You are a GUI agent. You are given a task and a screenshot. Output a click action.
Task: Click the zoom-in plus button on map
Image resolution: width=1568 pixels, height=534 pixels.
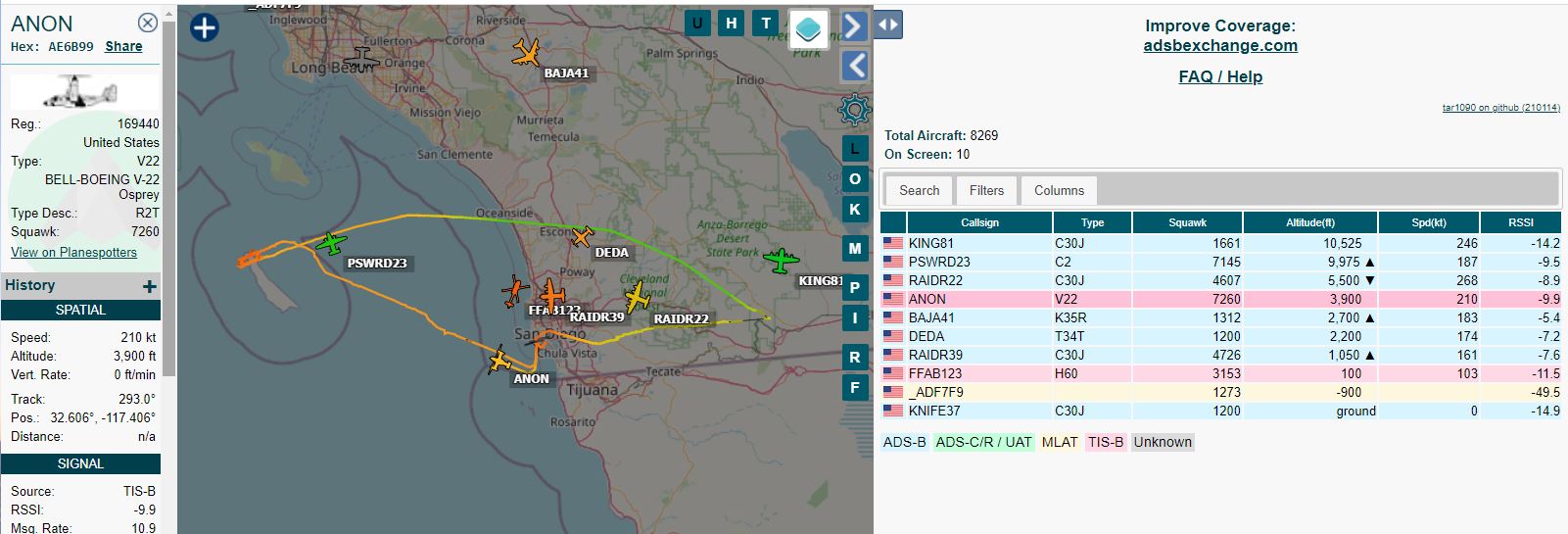click(x=204, y=27)
